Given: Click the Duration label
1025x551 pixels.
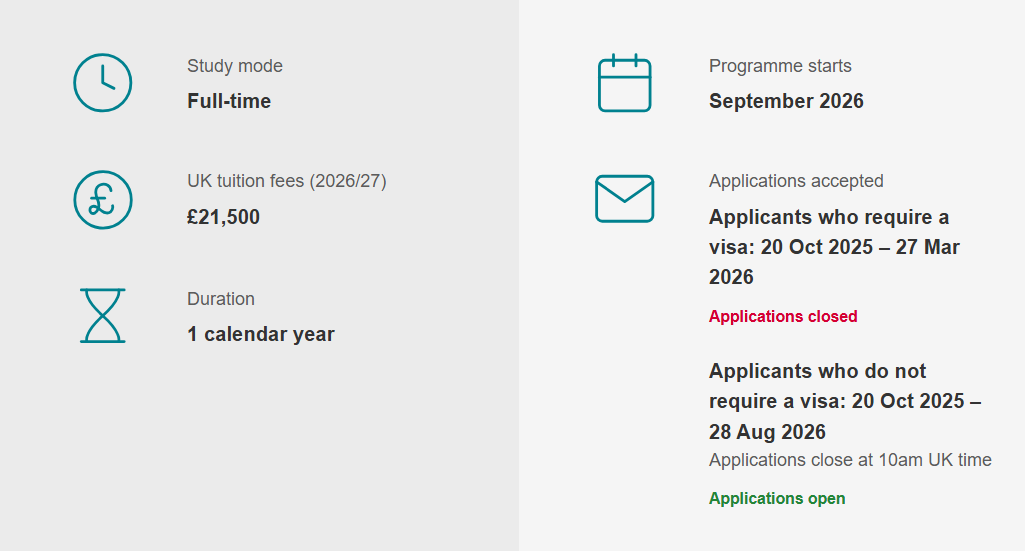Looking at the screenshot, I should pos(221,299).
